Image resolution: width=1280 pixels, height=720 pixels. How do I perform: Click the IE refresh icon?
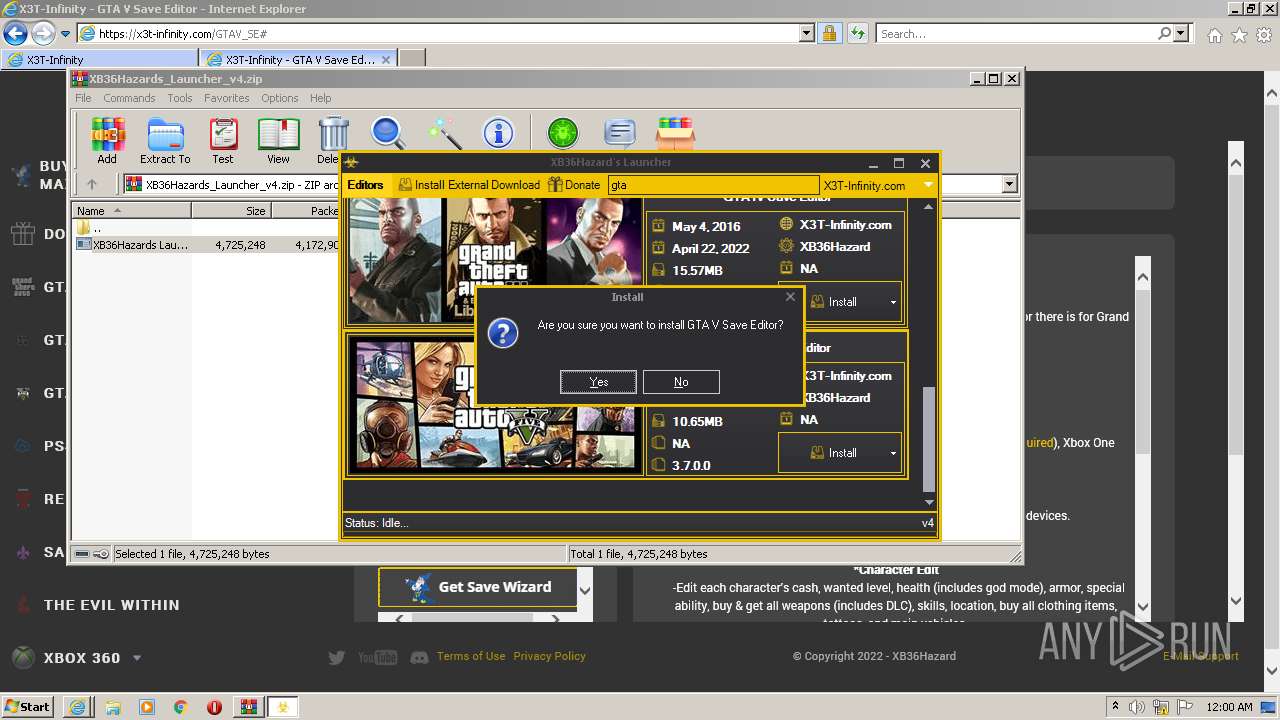[857, 34]
